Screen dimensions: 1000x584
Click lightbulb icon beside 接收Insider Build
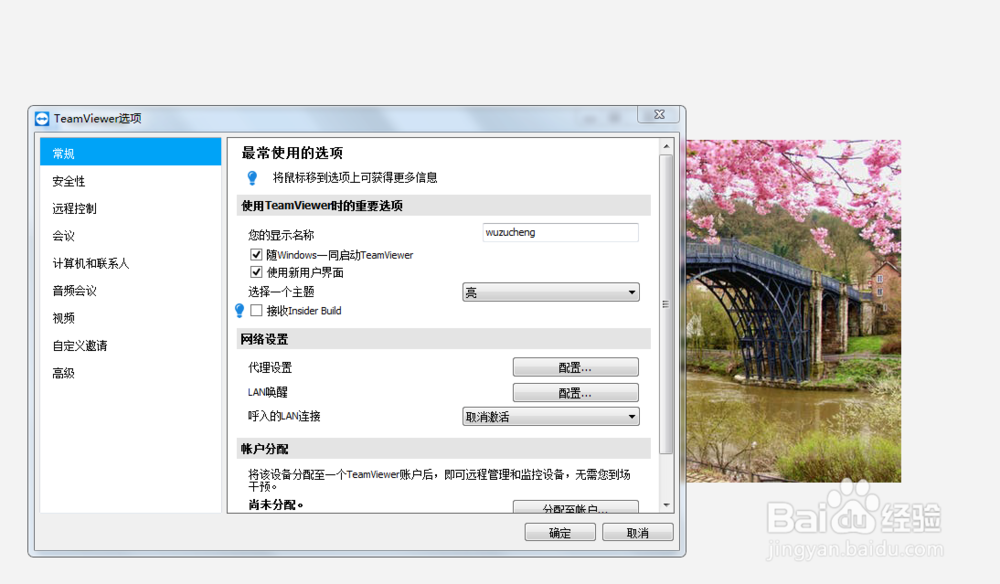(240, 310)
